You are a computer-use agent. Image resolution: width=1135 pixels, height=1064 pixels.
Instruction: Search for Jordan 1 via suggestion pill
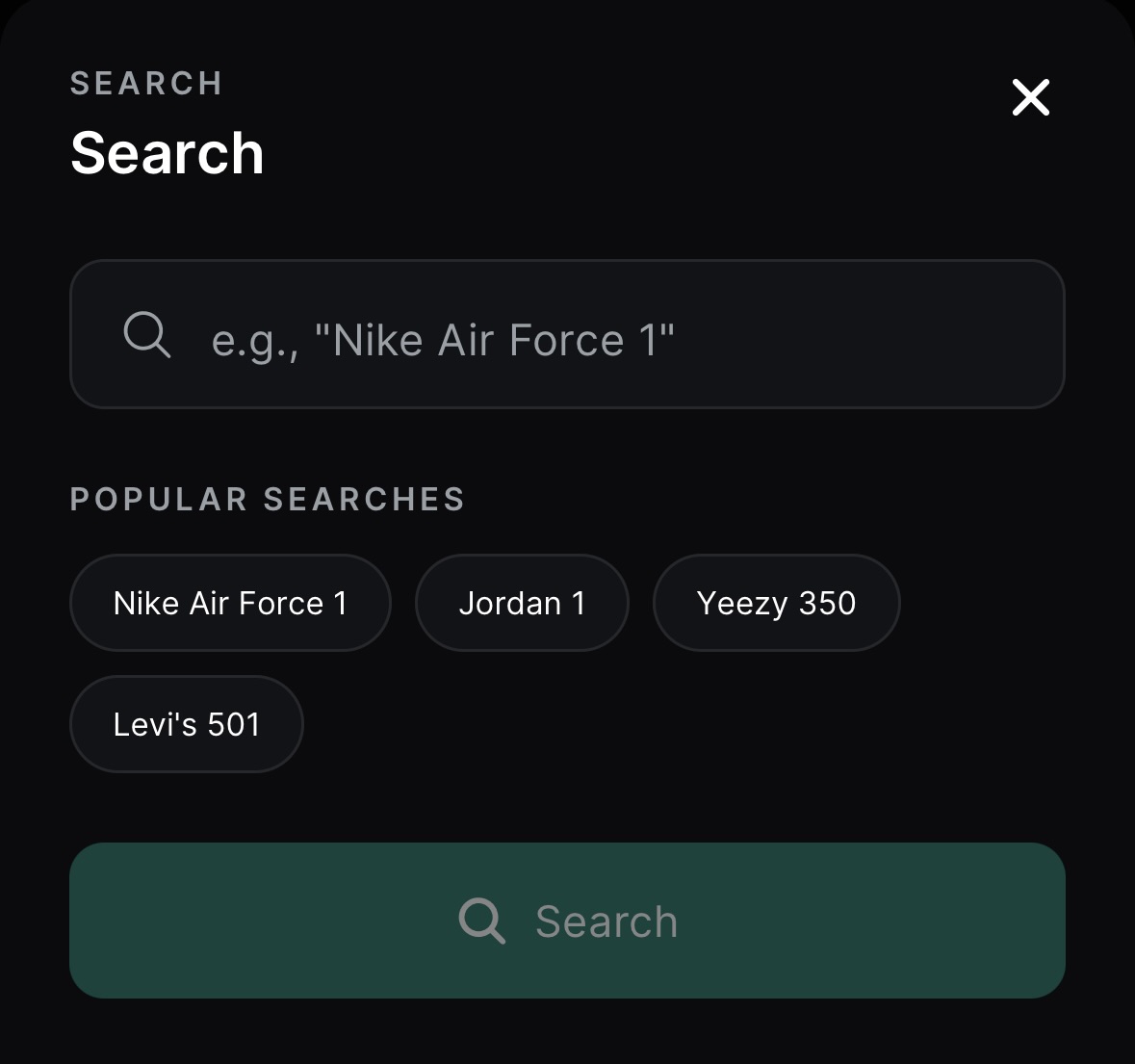coord(522,603)
